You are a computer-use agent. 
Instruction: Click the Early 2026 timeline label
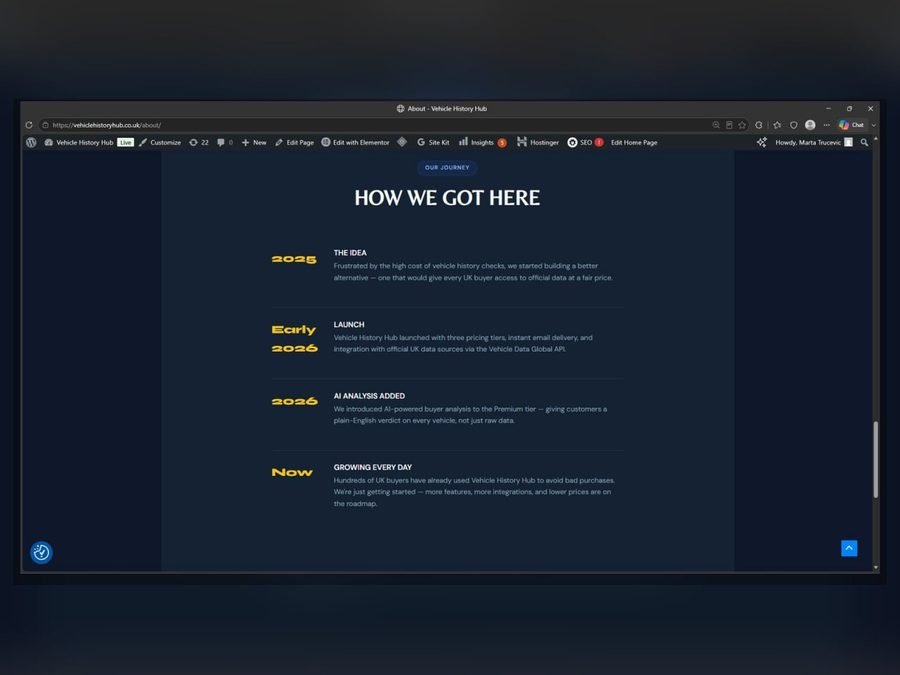pos(294,339)
